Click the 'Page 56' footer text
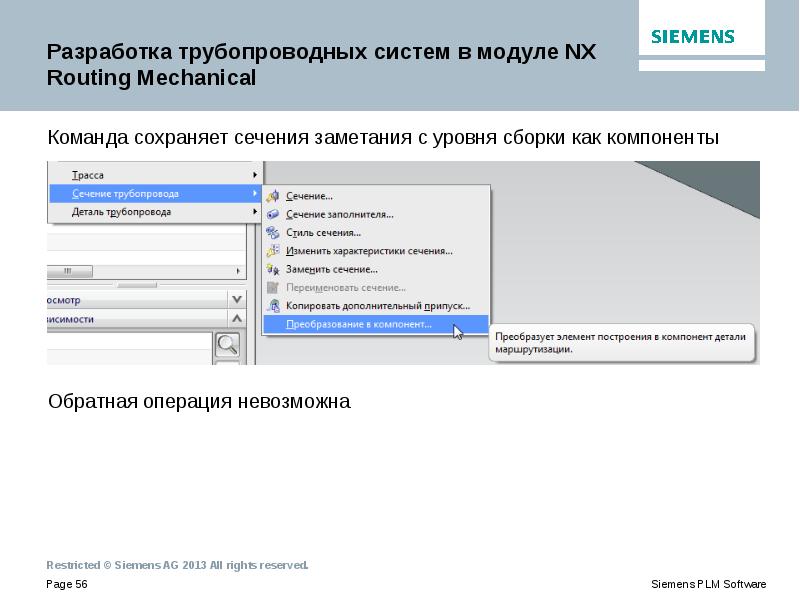The image size is (800, 600). coord(67,584)
